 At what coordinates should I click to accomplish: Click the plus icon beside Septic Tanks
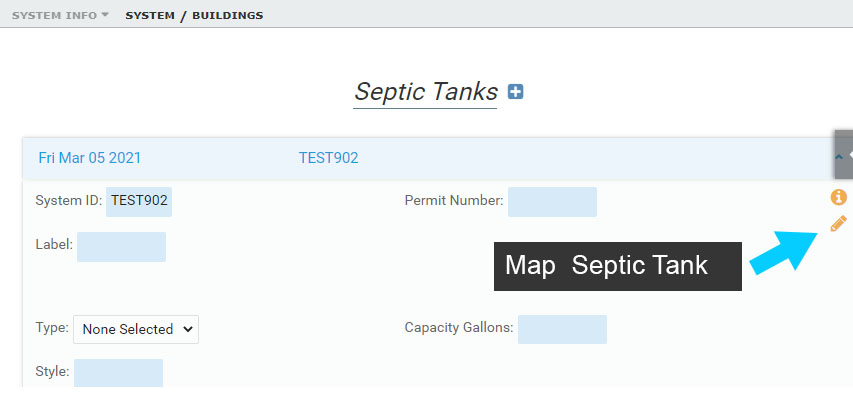pos(516,92)
